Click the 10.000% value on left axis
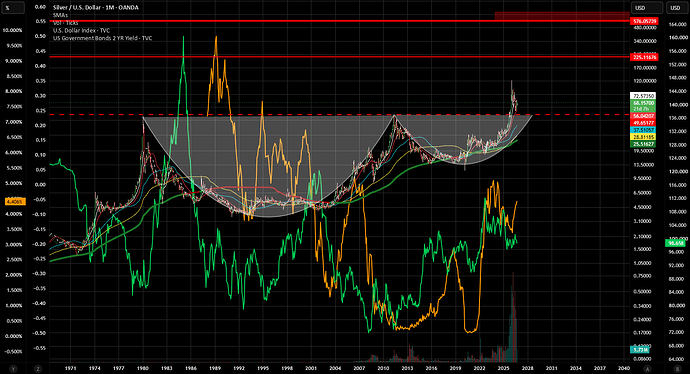This screenshot has width=690, height=374. 12,30
